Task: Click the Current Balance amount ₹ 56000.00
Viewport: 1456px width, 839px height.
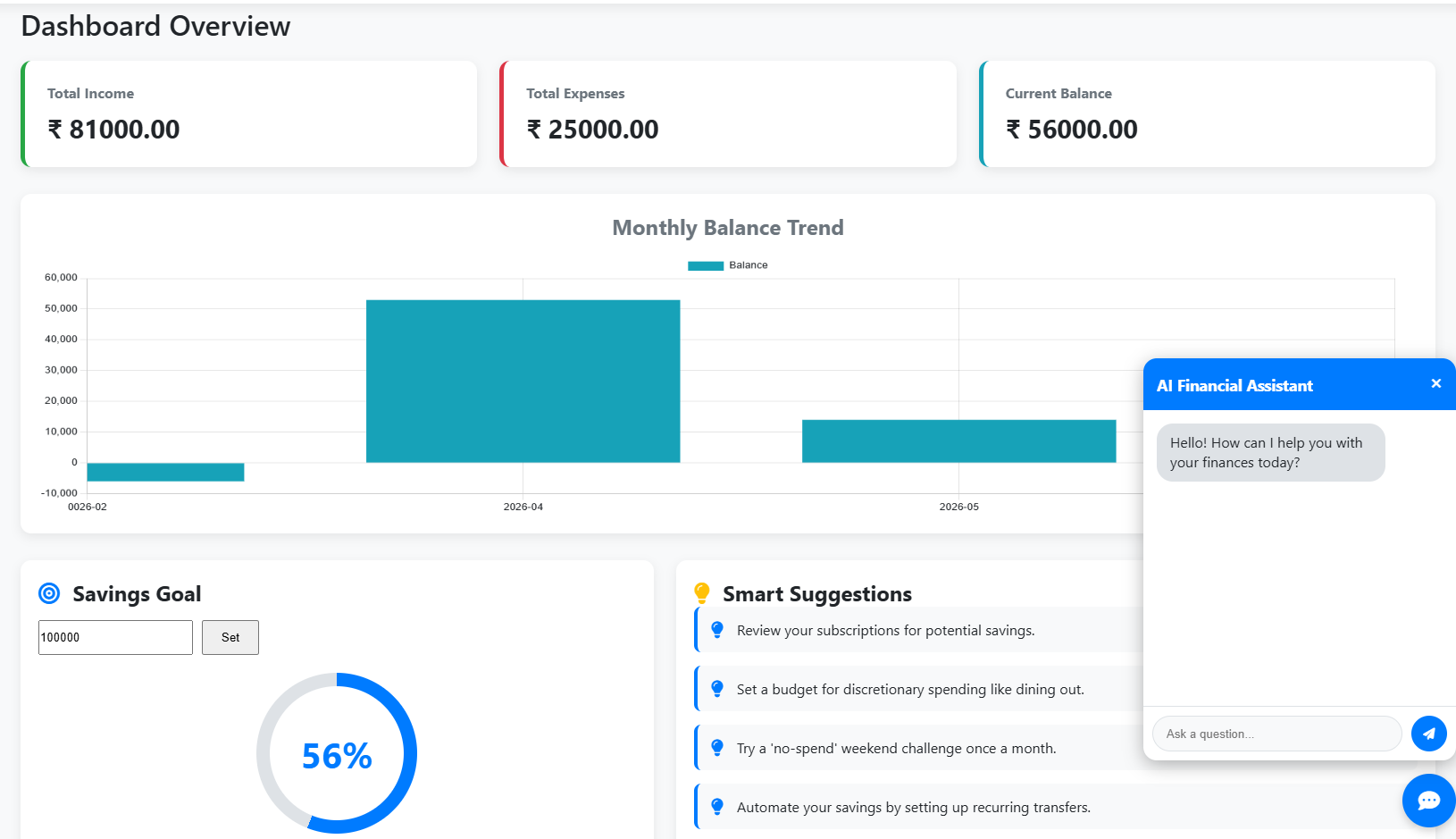Action: pyautogui.click(x=1072, y=130)
